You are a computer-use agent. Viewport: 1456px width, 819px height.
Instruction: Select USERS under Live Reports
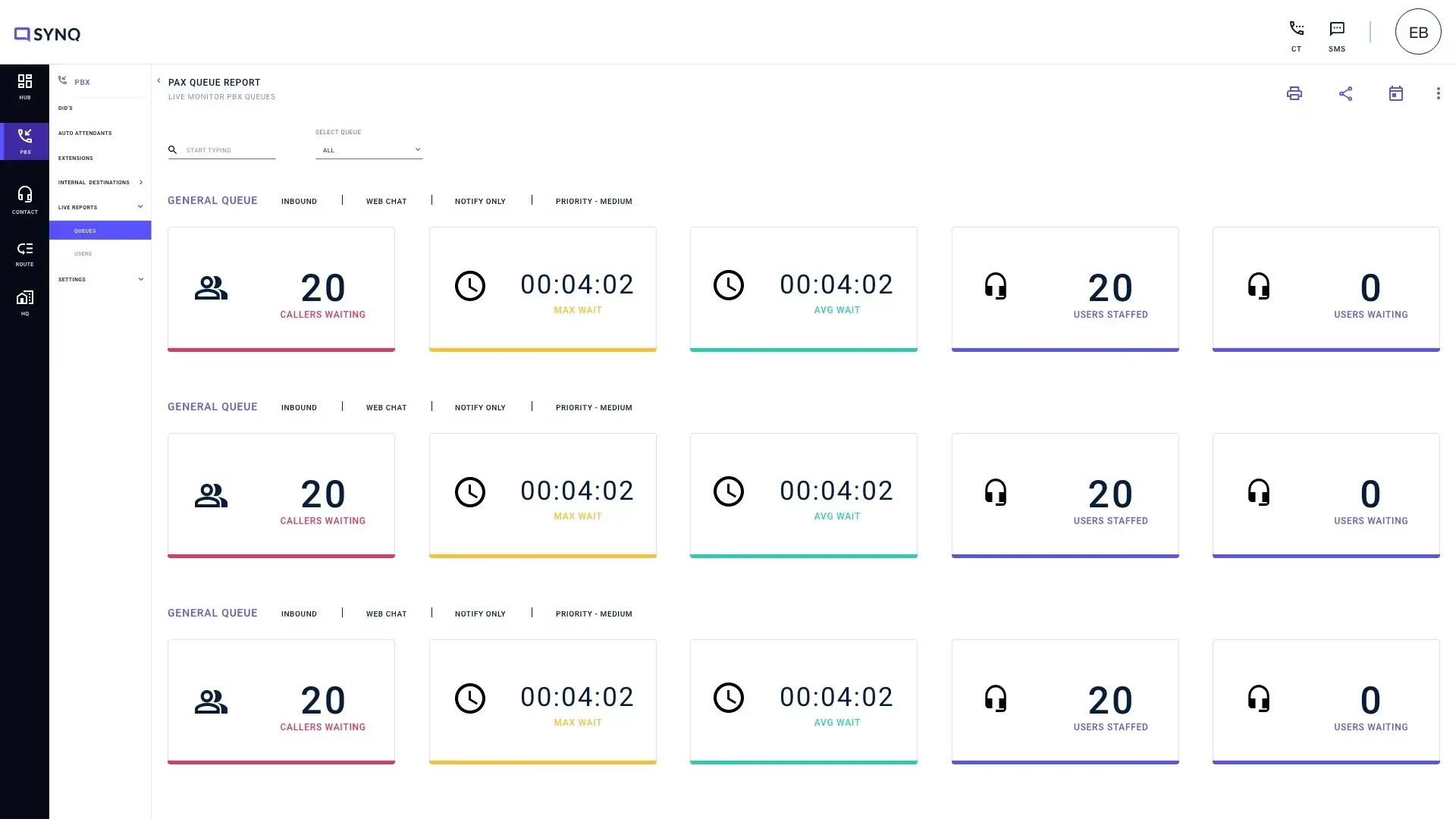[x=83, y=253]
